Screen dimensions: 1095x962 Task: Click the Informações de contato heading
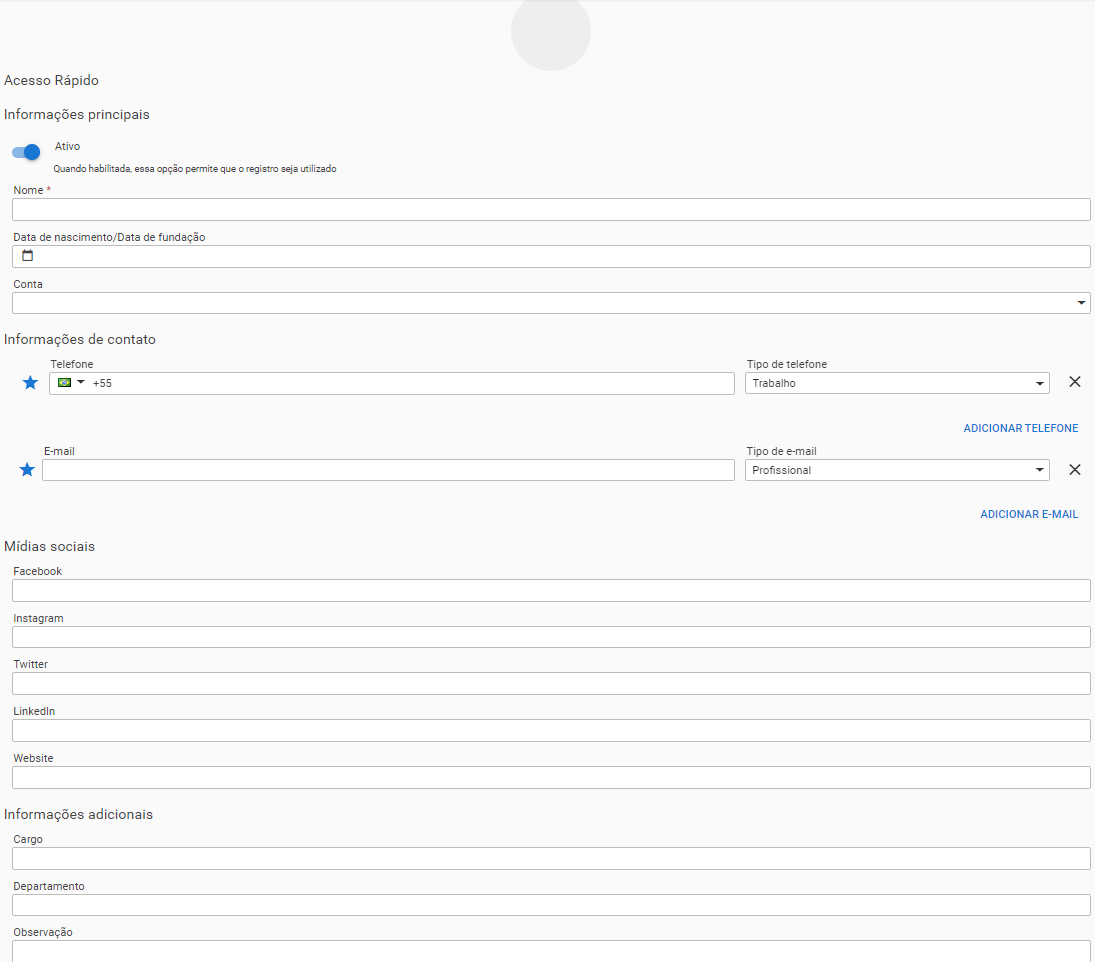coord(80,339)
